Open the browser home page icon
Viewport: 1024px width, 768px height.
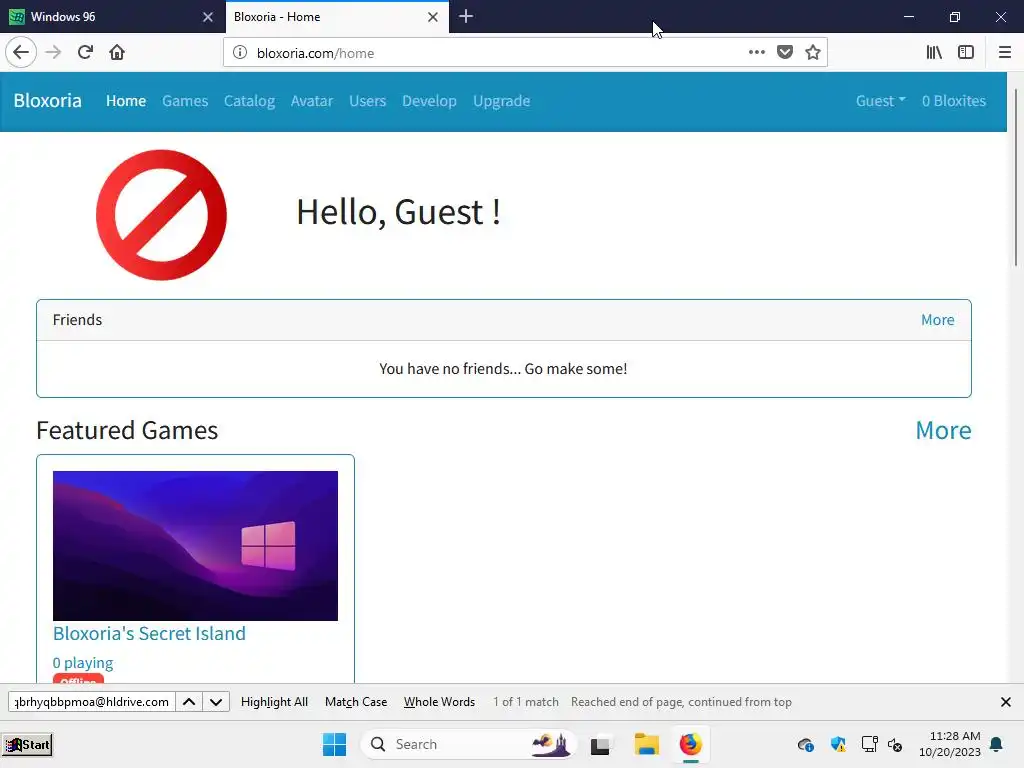click(117, 52)
